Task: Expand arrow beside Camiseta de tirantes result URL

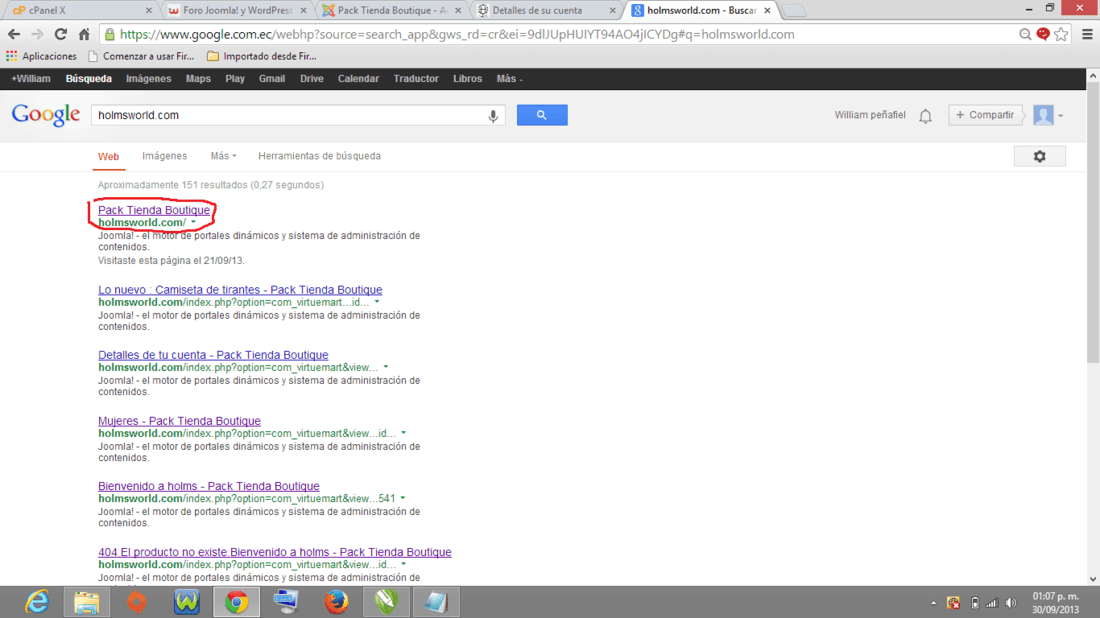Action: point(377,302)
